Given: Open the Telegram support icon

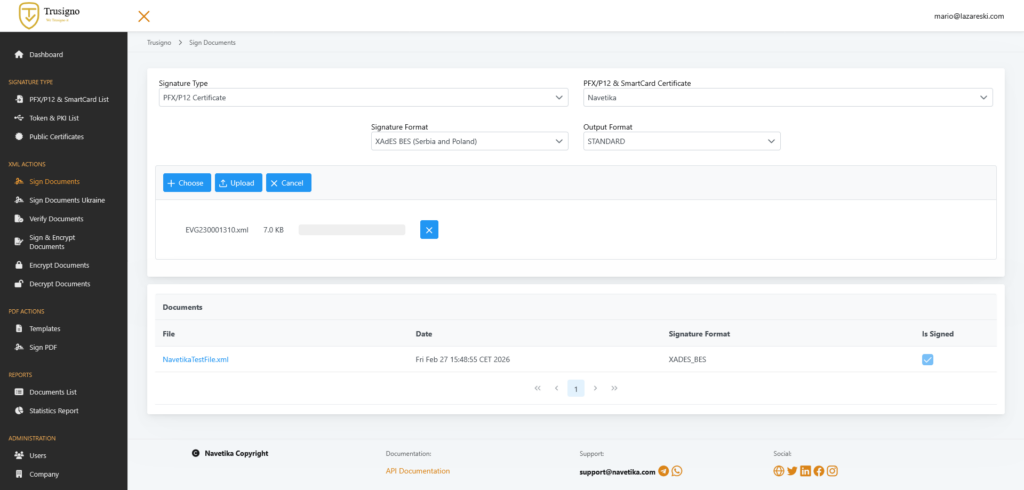Looking at the screenshot, I should 664,471.
